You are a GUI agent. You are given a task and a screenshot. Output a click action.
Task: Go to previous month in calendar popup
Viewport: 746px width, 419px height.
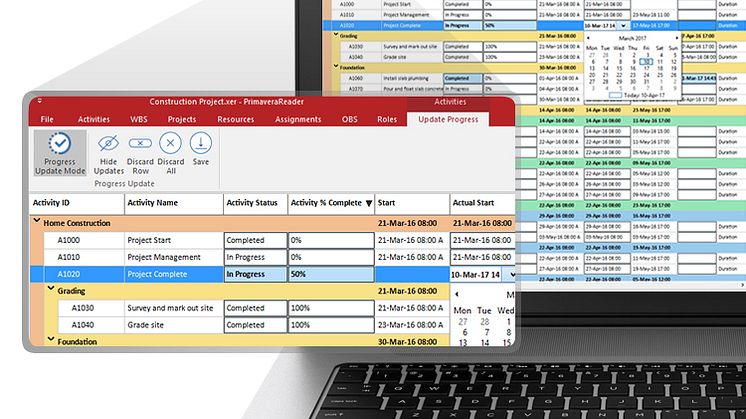click(x=457, y=294)
